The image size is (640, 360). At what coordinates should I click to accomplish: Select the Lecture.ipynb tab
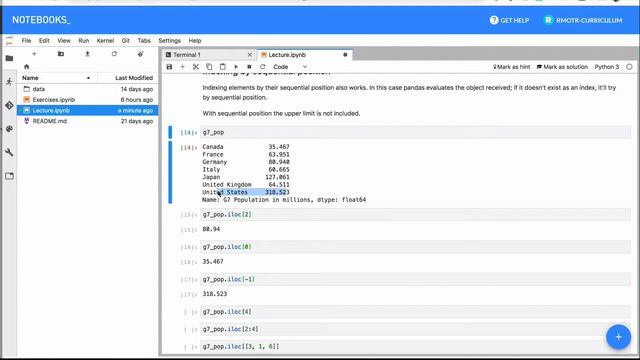tap(304, 55)
